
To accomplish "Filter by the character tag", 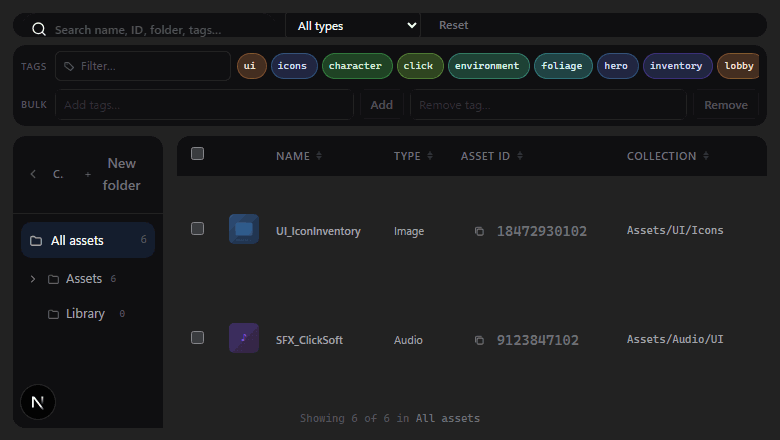I will click(357, 66).
